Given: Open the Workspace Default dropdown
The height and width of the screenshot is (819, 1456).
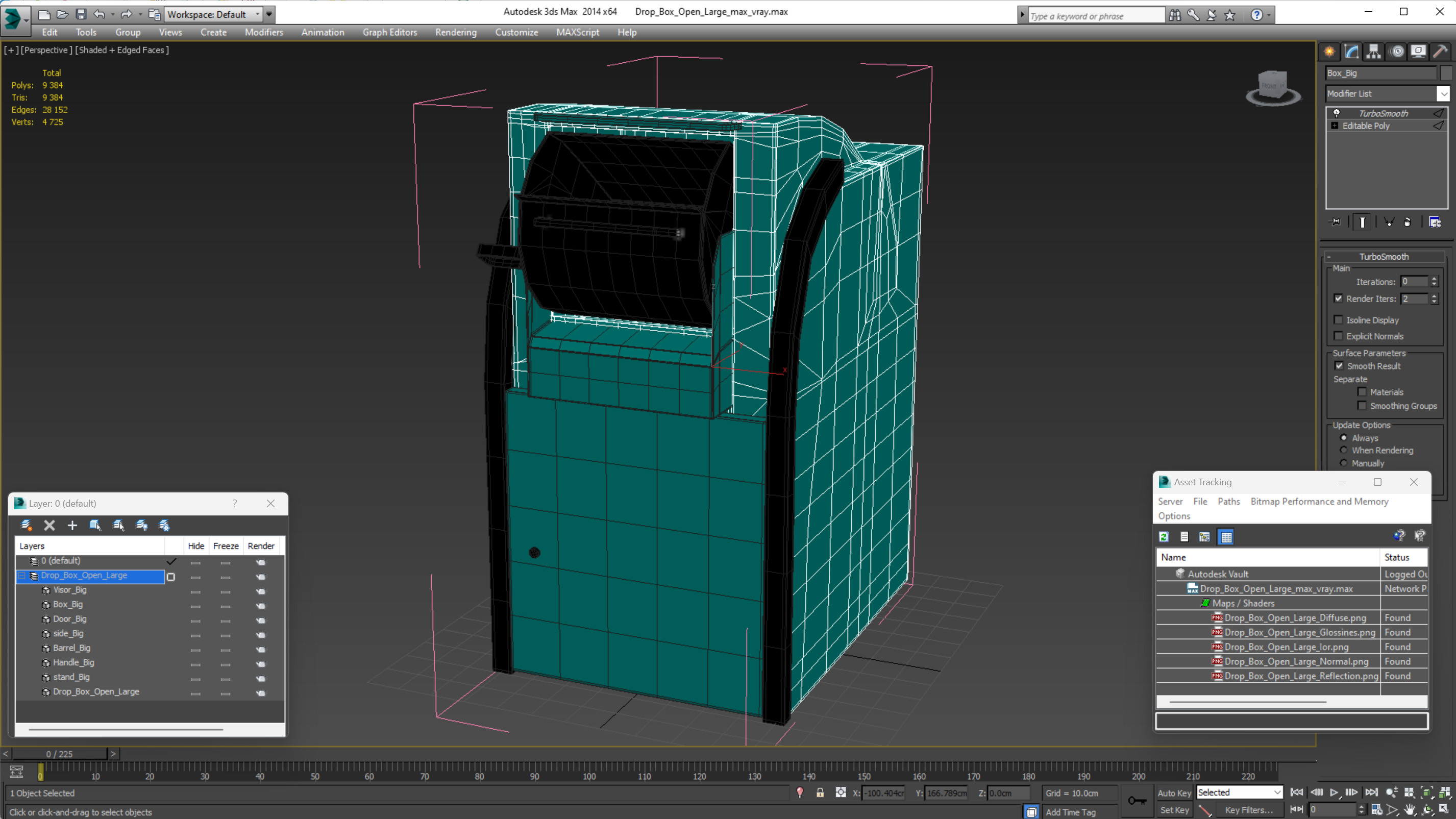Looking at the screenshot, I should coord(214,14).
